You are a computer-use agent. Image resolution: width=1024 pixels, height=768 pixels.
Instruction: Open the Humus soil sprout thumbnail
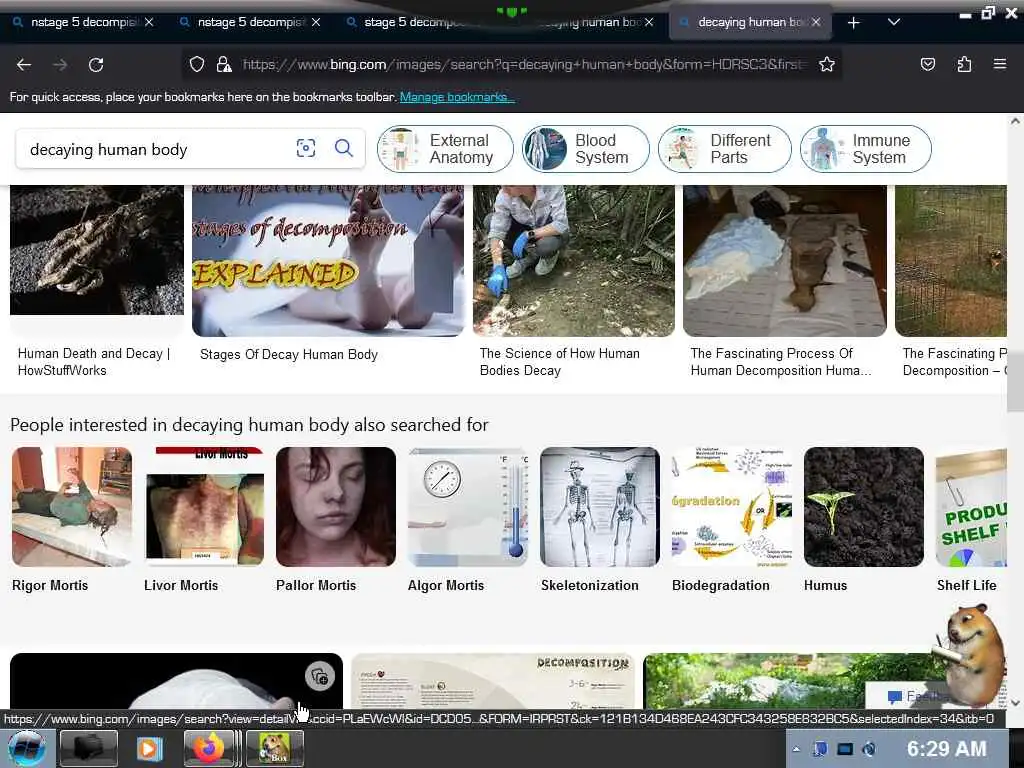[863, 507]
